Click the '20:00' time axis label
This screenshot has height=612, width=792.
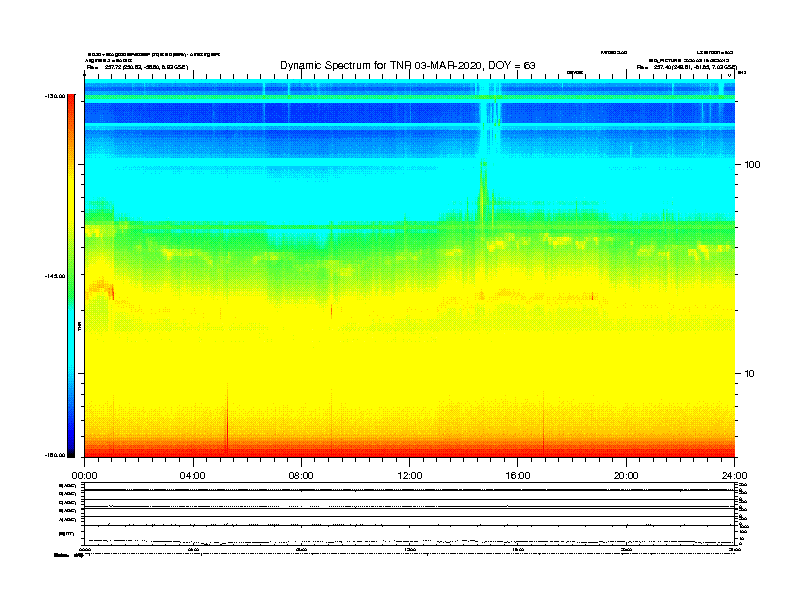[x=626, y=476]
